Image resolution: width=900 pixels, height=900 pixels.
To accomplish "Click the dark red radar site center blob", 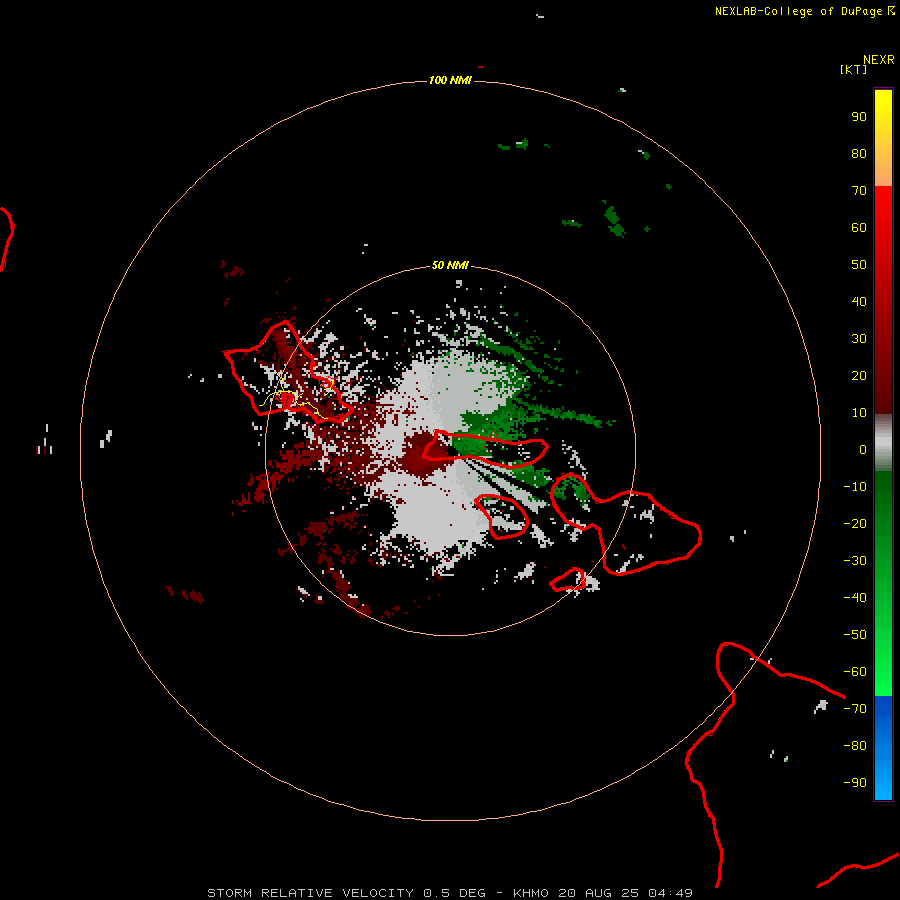I will (x=426, y=453).
